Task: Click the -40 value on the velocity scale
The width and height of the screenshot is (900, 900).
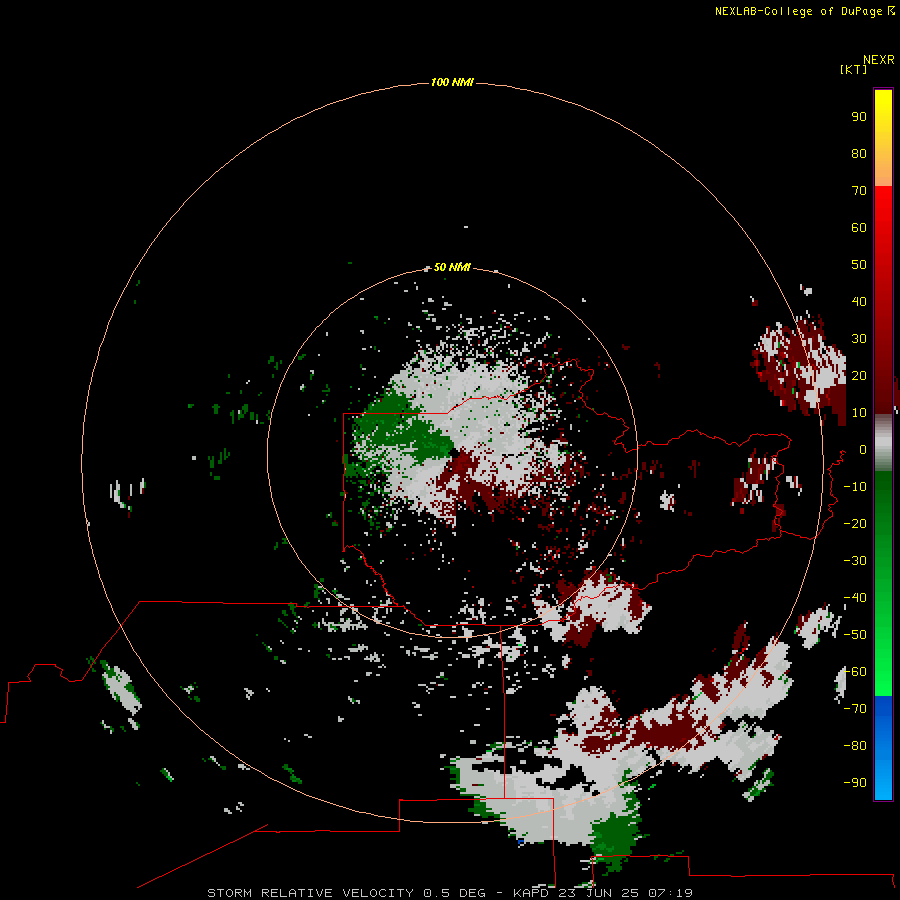Action: coord(855,598)
